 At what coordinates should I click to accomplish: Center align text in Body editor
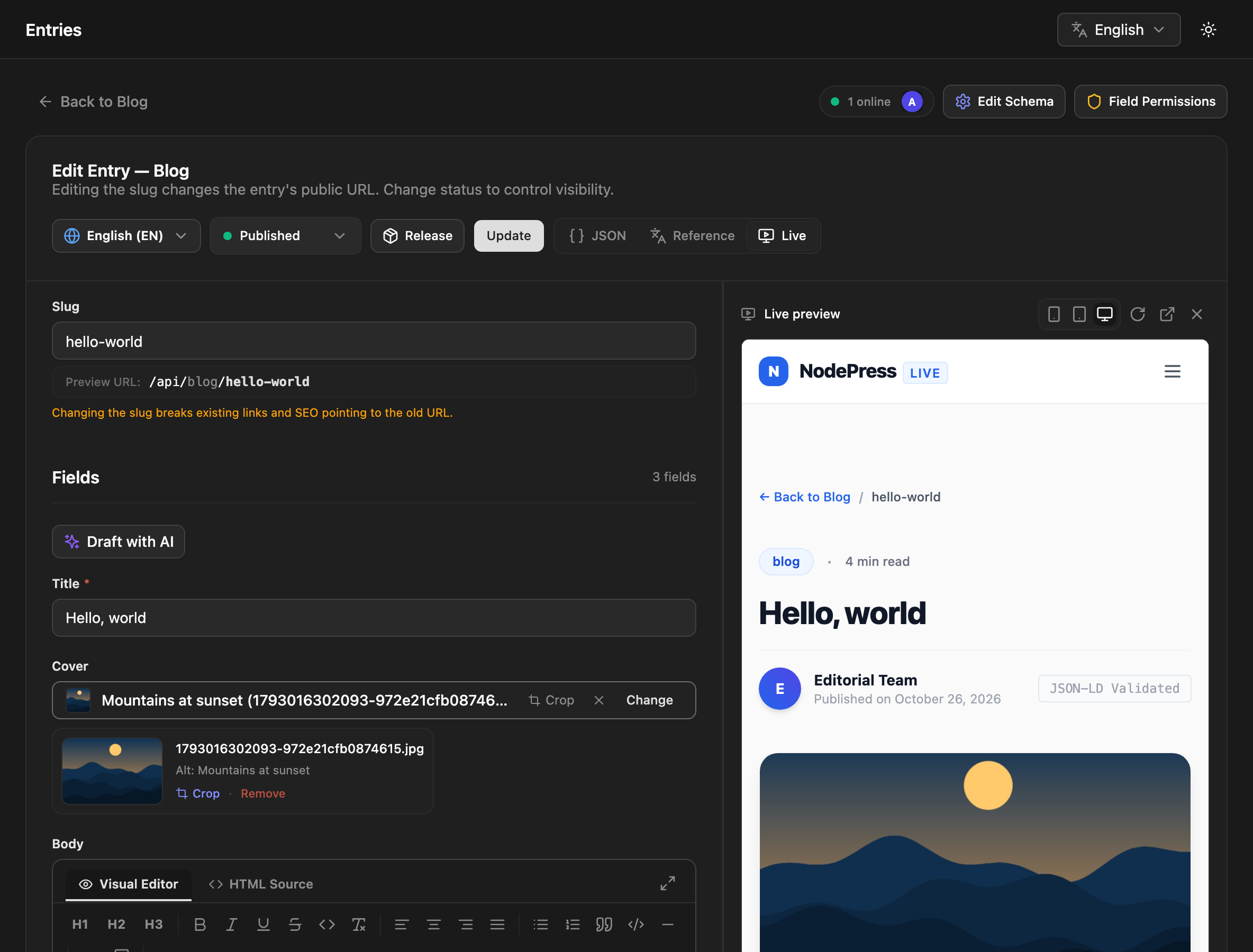pos(434,924)
